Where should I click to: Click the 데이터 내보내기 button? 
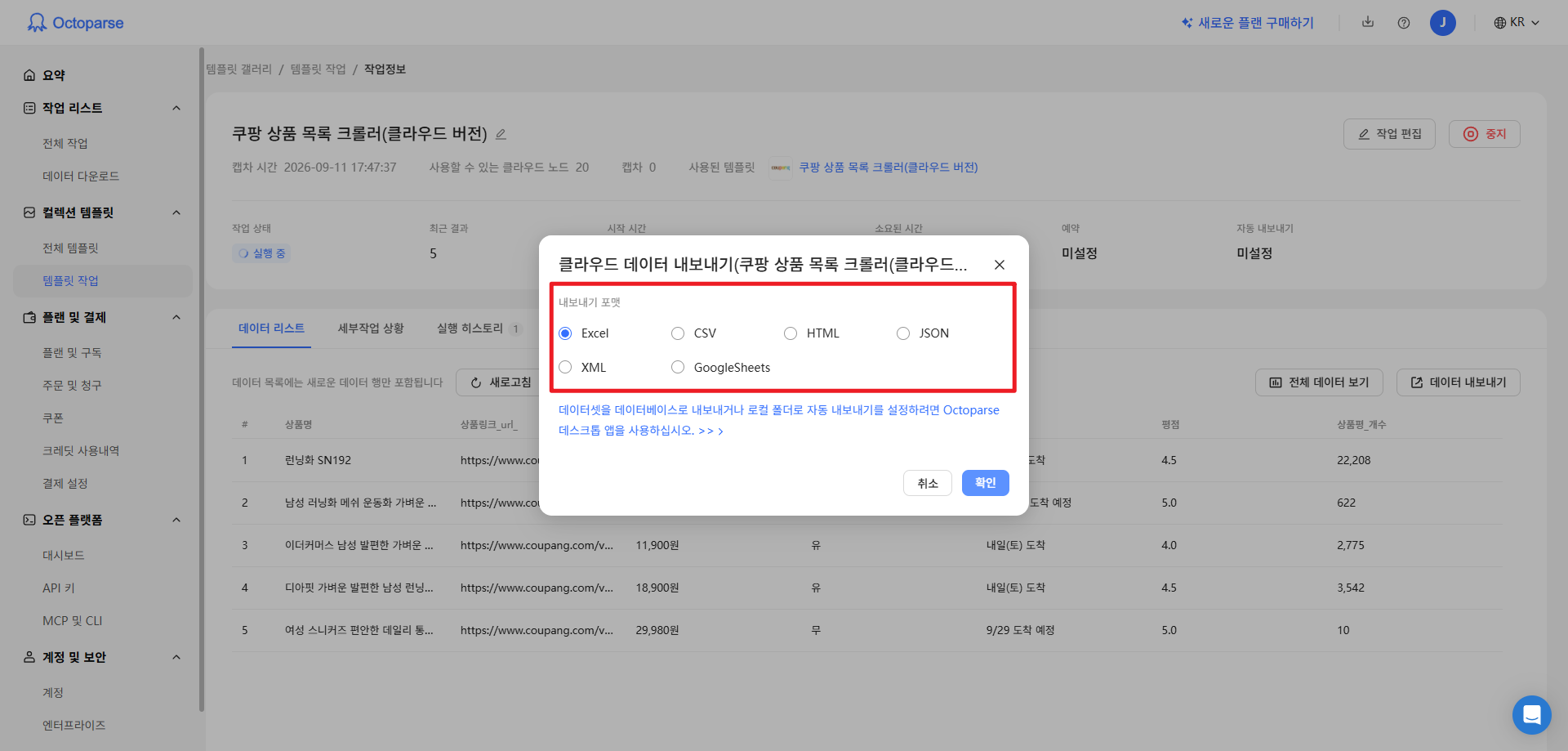point(1459,382)
